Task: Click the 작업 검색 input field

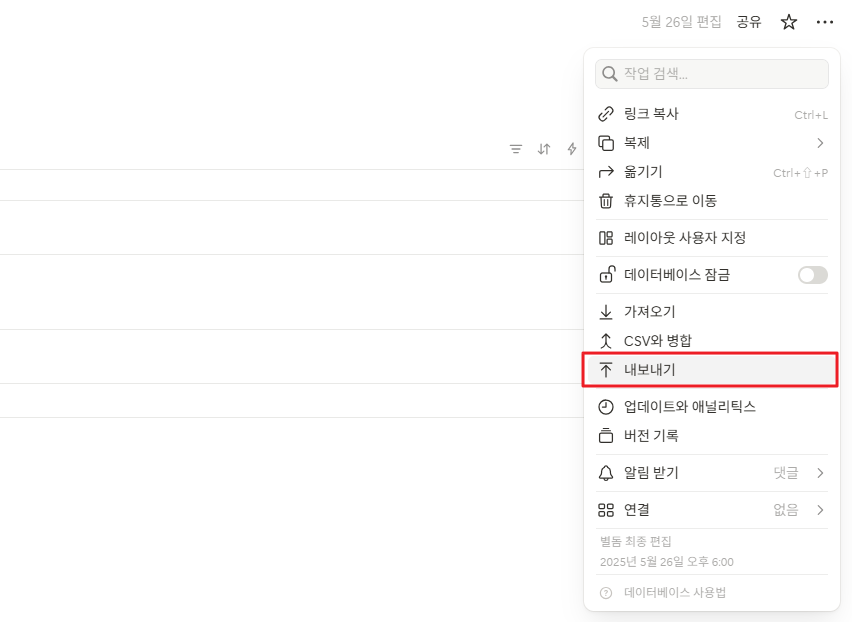Action: 710,73
